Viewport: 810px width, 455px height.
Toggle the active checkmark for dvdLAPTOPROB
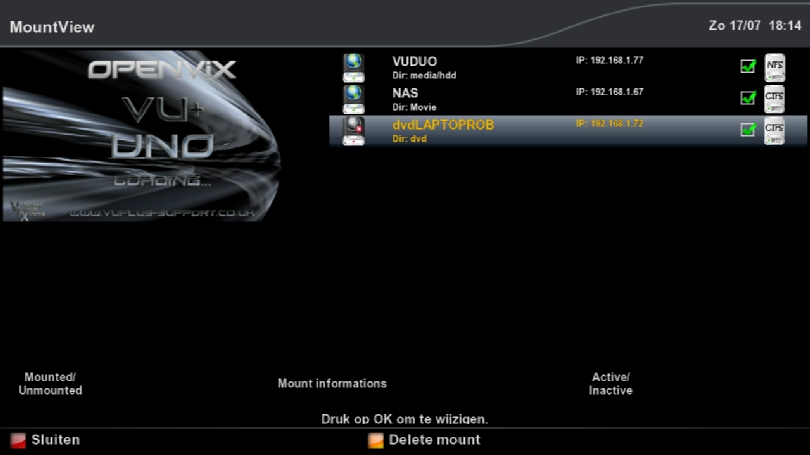[748, 129]
